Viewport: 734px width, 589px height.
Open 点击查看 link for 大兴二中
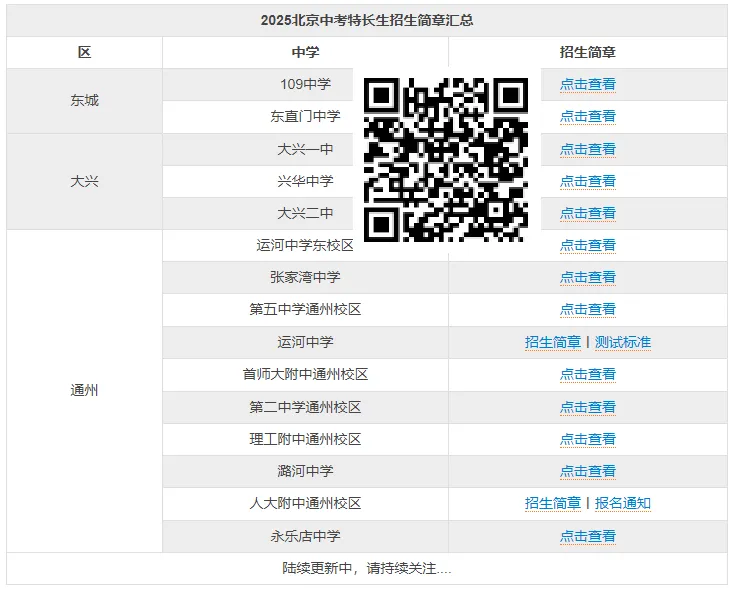(x=587, y=213)
